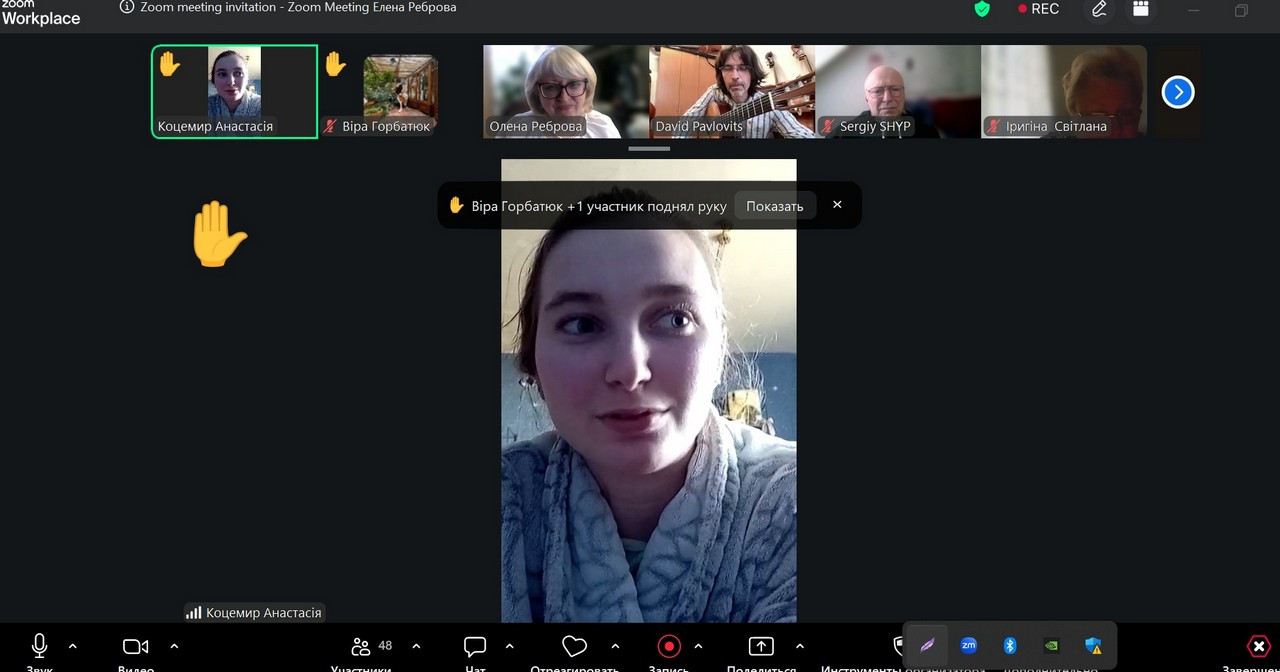Viewport: 1280px width, 672px height.
Task: Select Коцемир Анастасія video thumbnail
Action: tap(235, 91)
